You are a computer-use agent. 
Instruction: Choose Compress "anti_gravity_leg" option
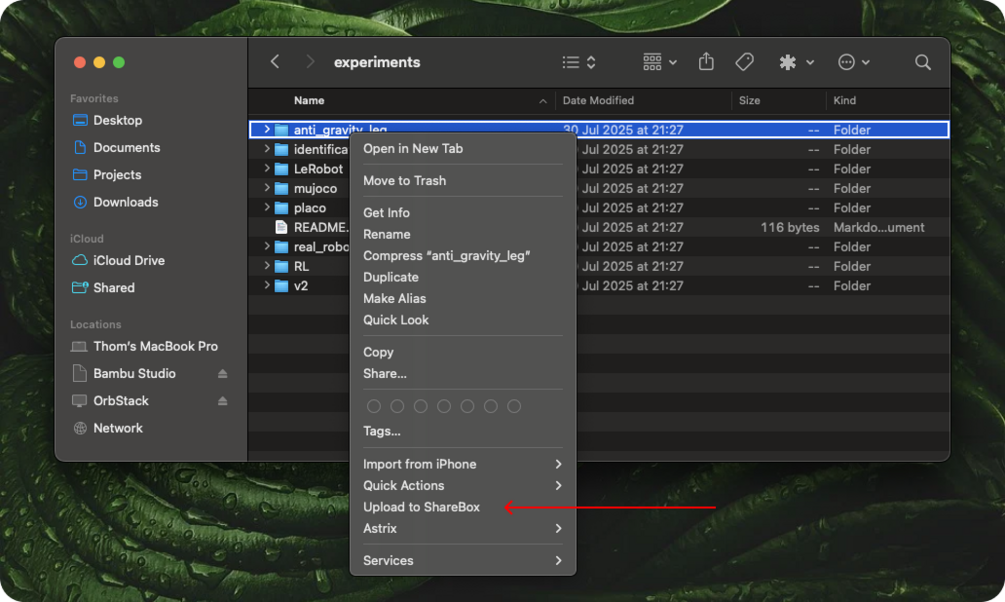coord(446,255)
